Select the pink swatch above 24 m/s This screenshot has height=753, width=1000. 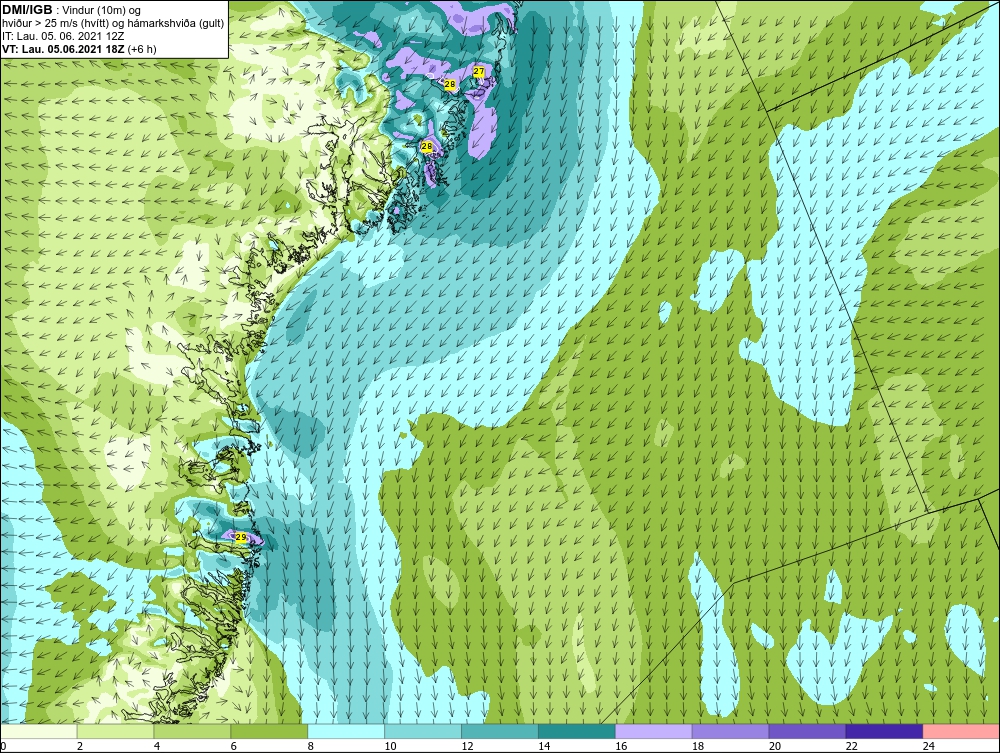point(961,731)
